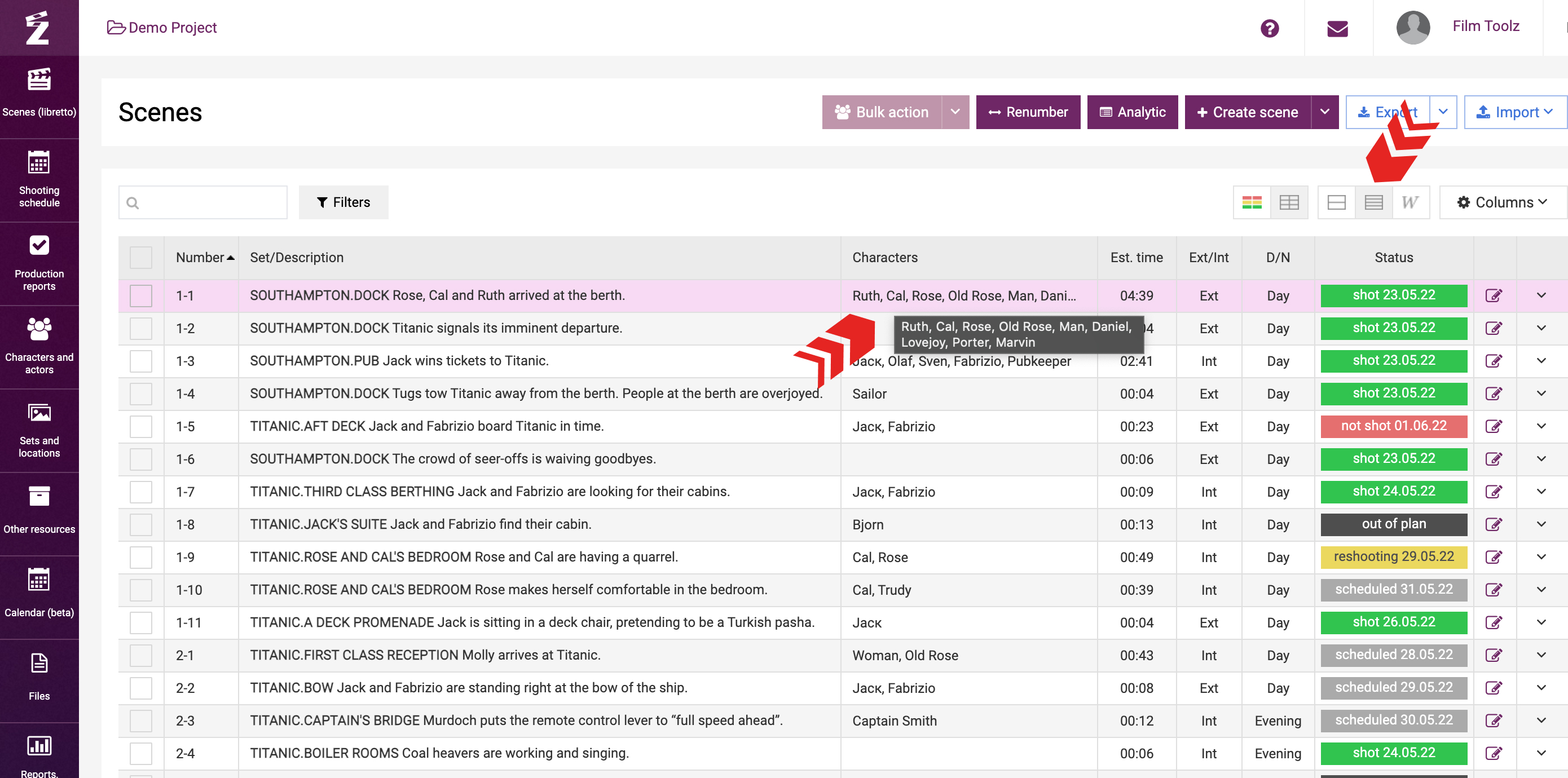Toggle the select-all header checkbox
This screenshot has width=1568, height=778.
click(140, 258)
